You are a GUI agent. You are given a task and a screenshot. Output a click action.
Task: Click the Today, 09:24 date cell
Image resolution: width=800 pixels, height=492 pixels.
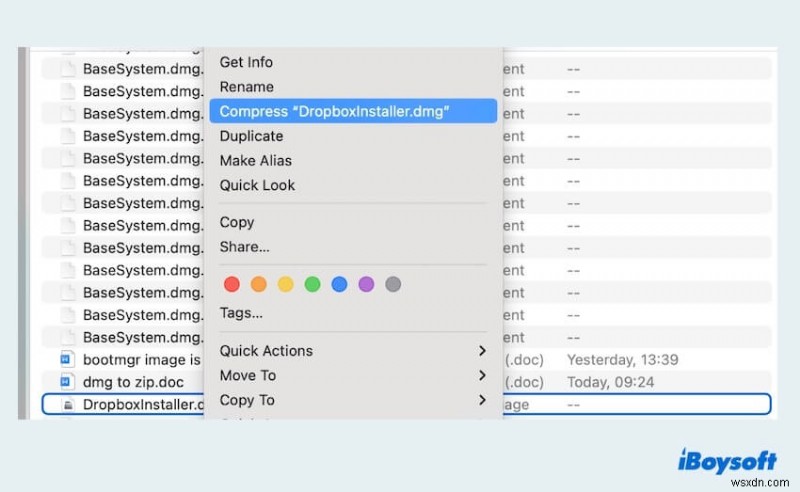point(610,382)
